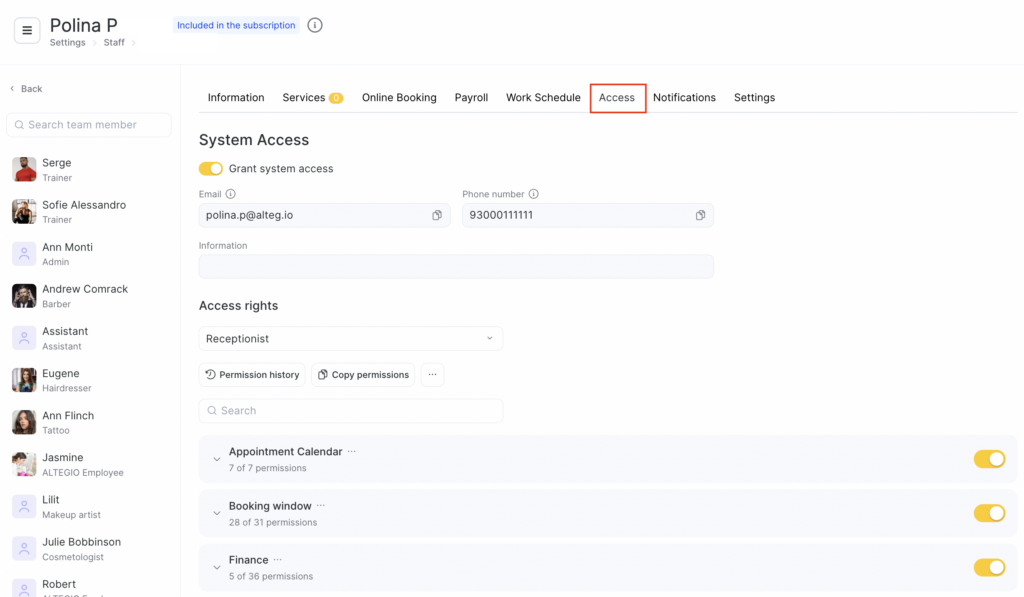Toggle Finance permissions off

pos(989,567)
